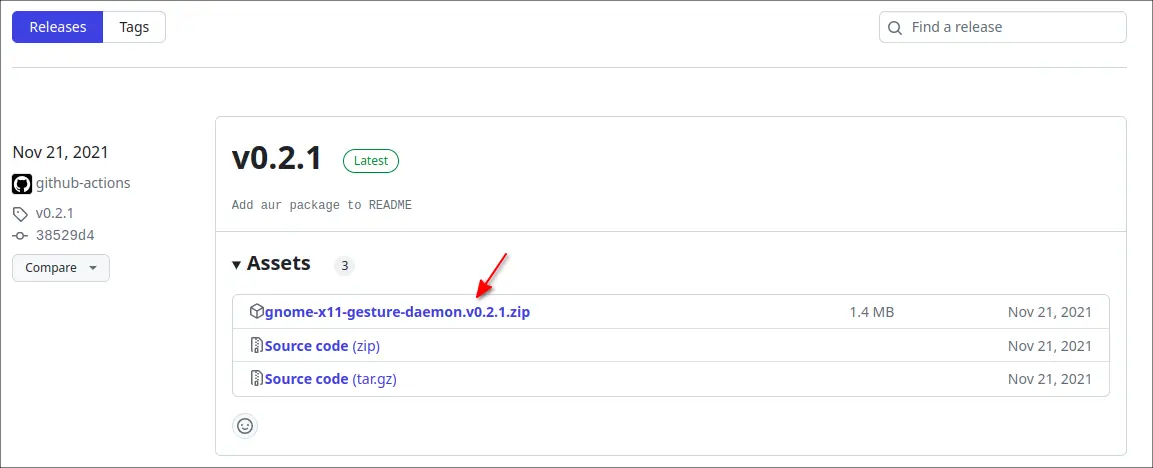This screenshot has width=1153, height=468.
Task: Open commit 38529d4 link
Action: click(65, 235)
